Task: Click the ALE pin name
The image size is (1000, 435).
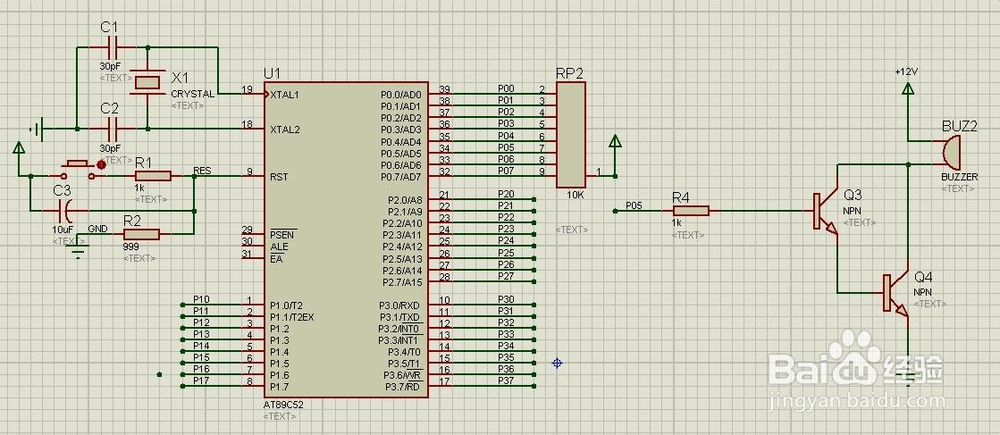Action: pyautogui.click(x=279, y=246)
